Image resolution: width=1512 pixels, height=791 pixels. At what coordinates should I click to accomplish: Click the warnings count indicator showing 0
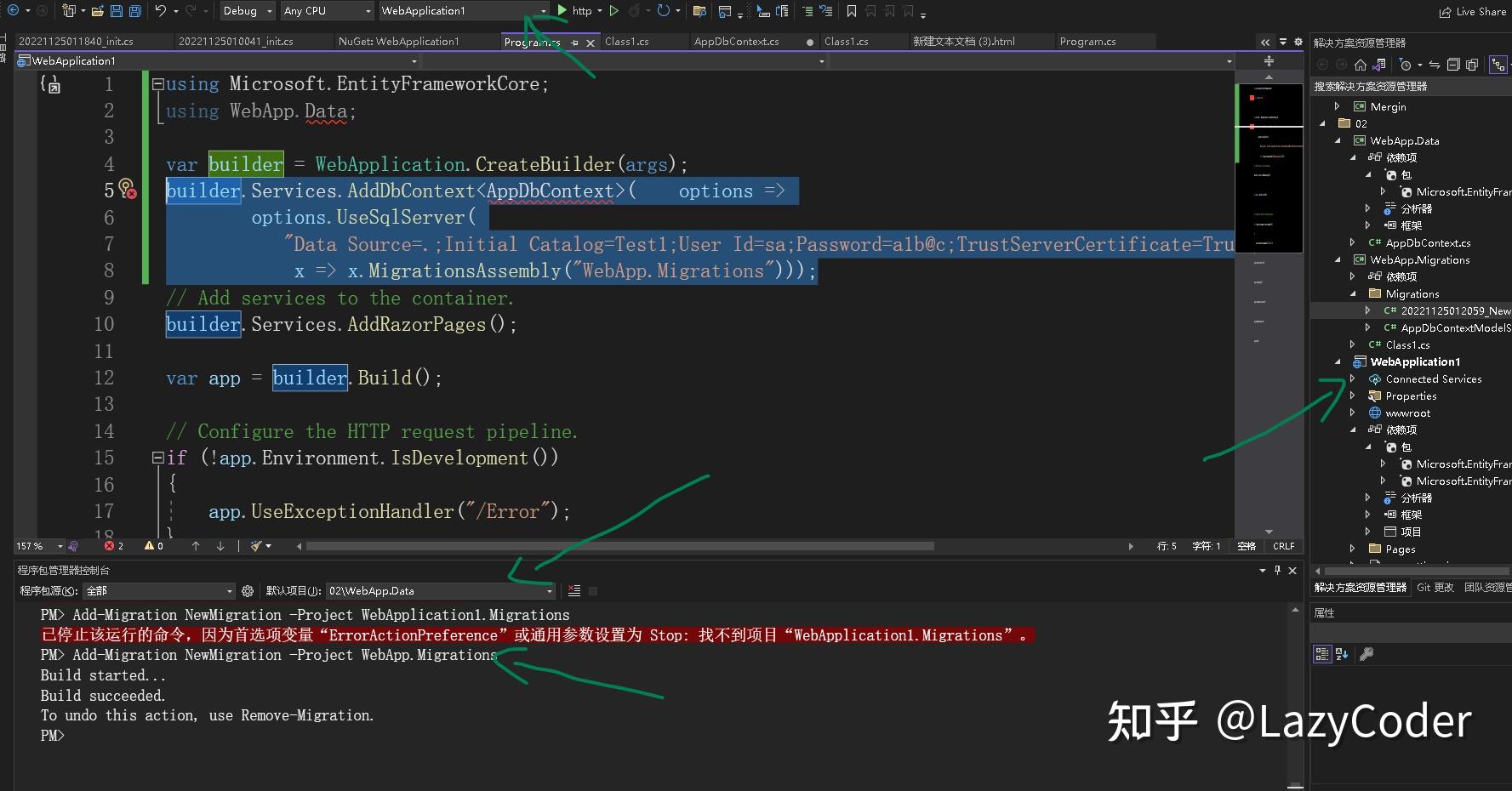coord(154,546)
